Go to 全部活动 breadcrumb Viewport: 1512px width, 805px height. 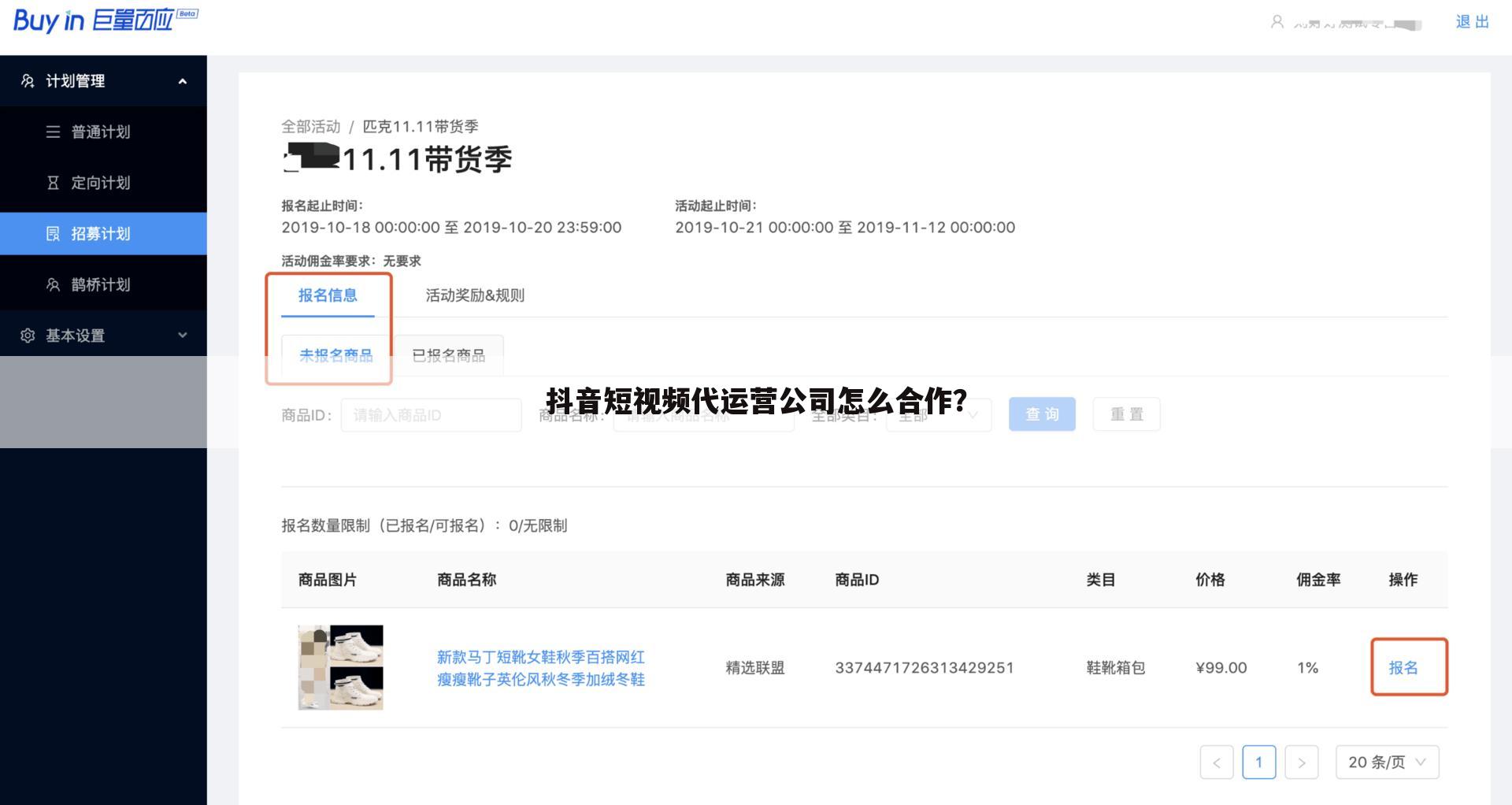pos(311,127)
